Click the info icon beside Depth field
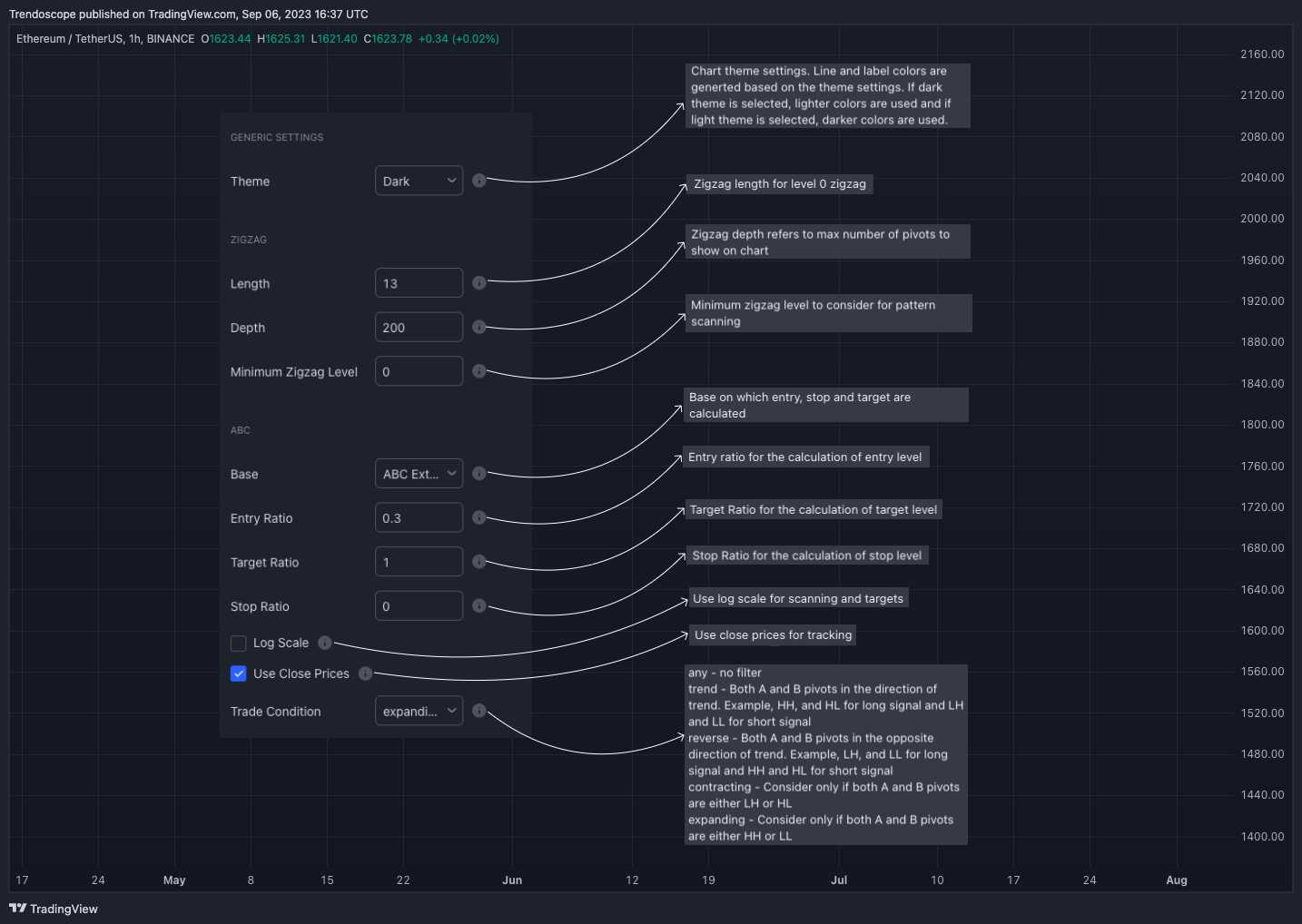1302x924 pixels. pos(479,327)
